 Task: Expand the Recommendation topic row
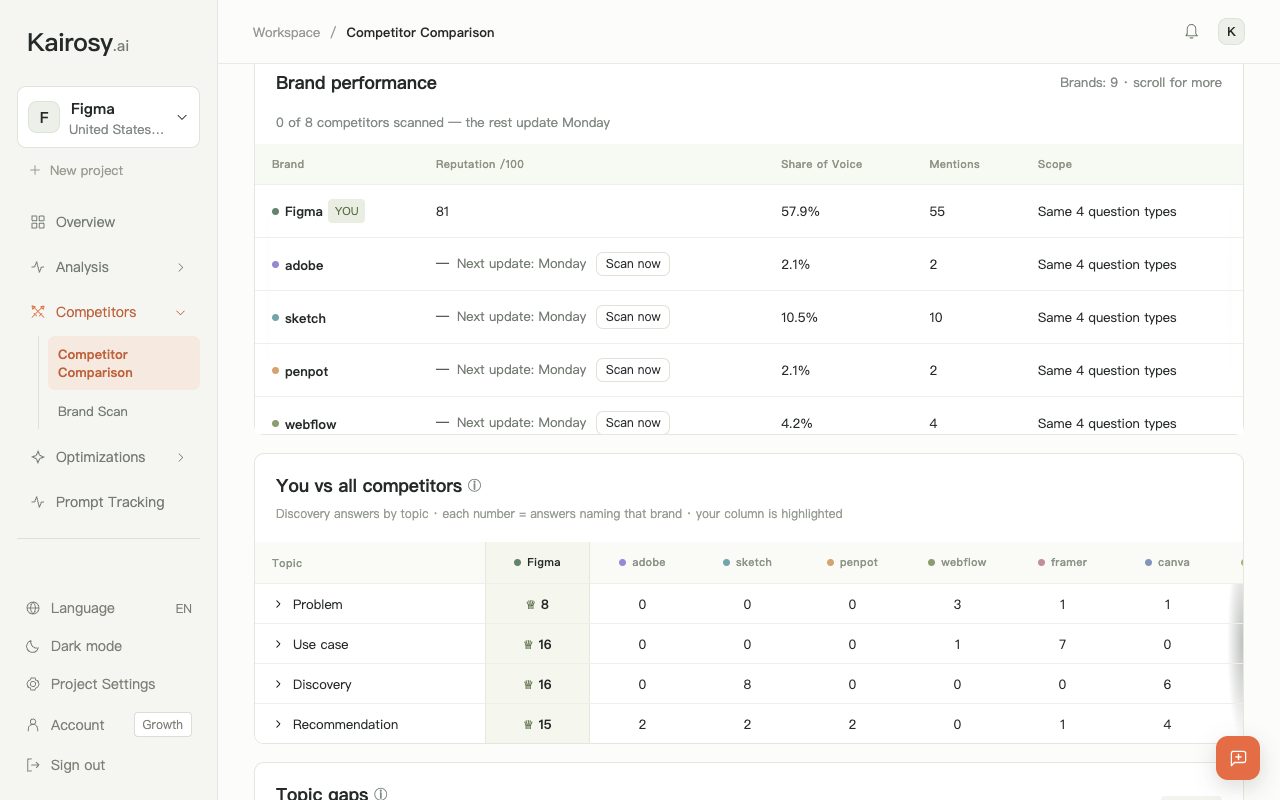tap(278, 724)
